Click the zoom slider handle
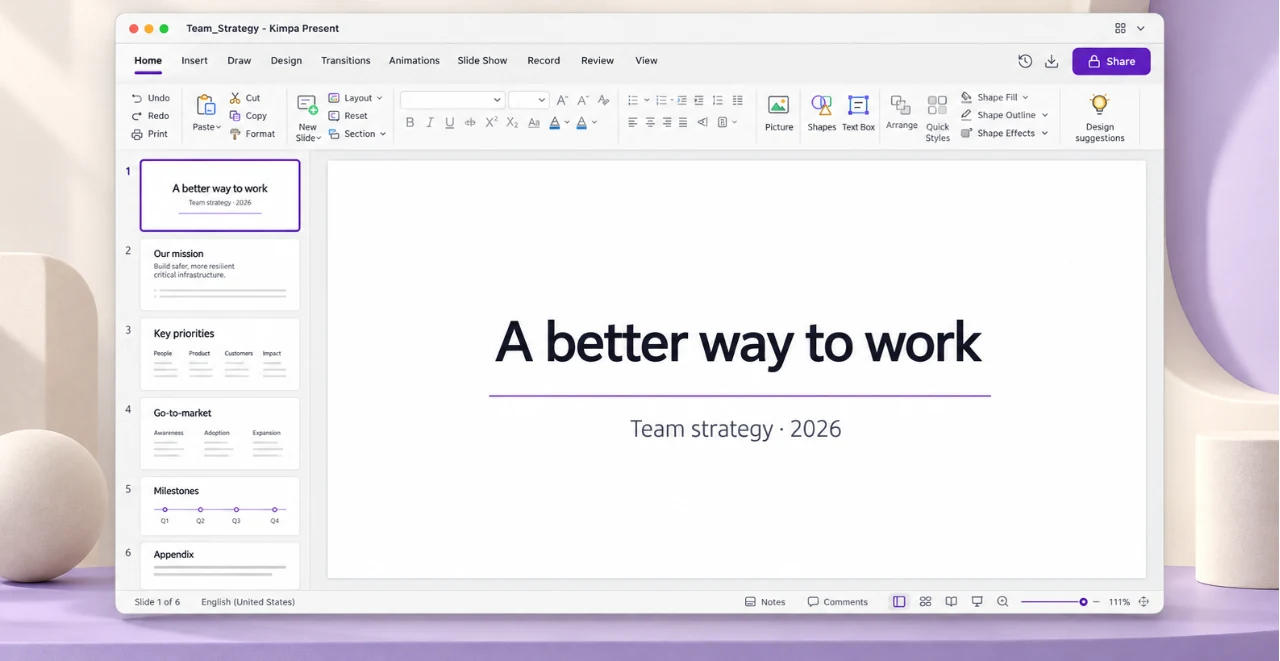1280x661 pixels. click(x=1083, y=602)
